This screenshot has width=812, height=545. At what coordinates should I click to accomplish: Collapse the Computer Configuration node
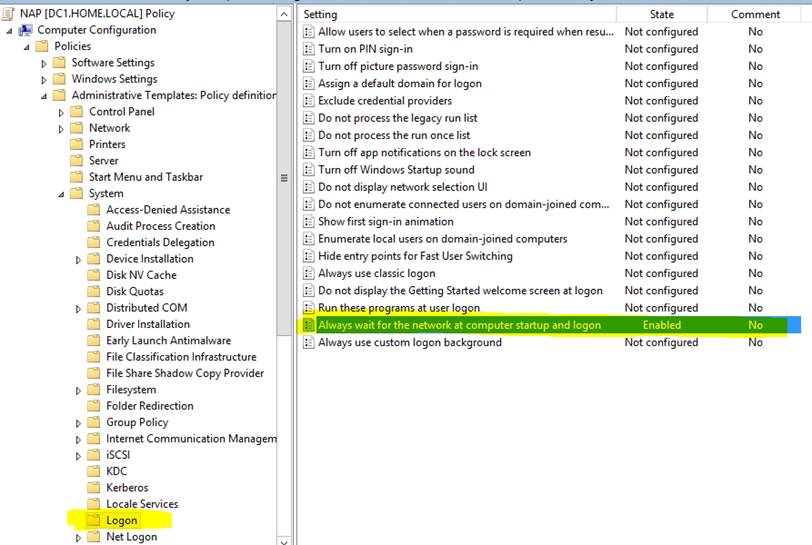(9, 32)
